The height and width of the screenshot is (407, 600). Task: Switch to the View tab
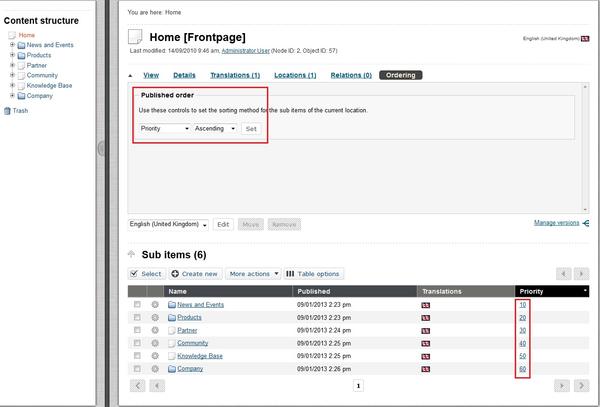(x=151, y=75)
